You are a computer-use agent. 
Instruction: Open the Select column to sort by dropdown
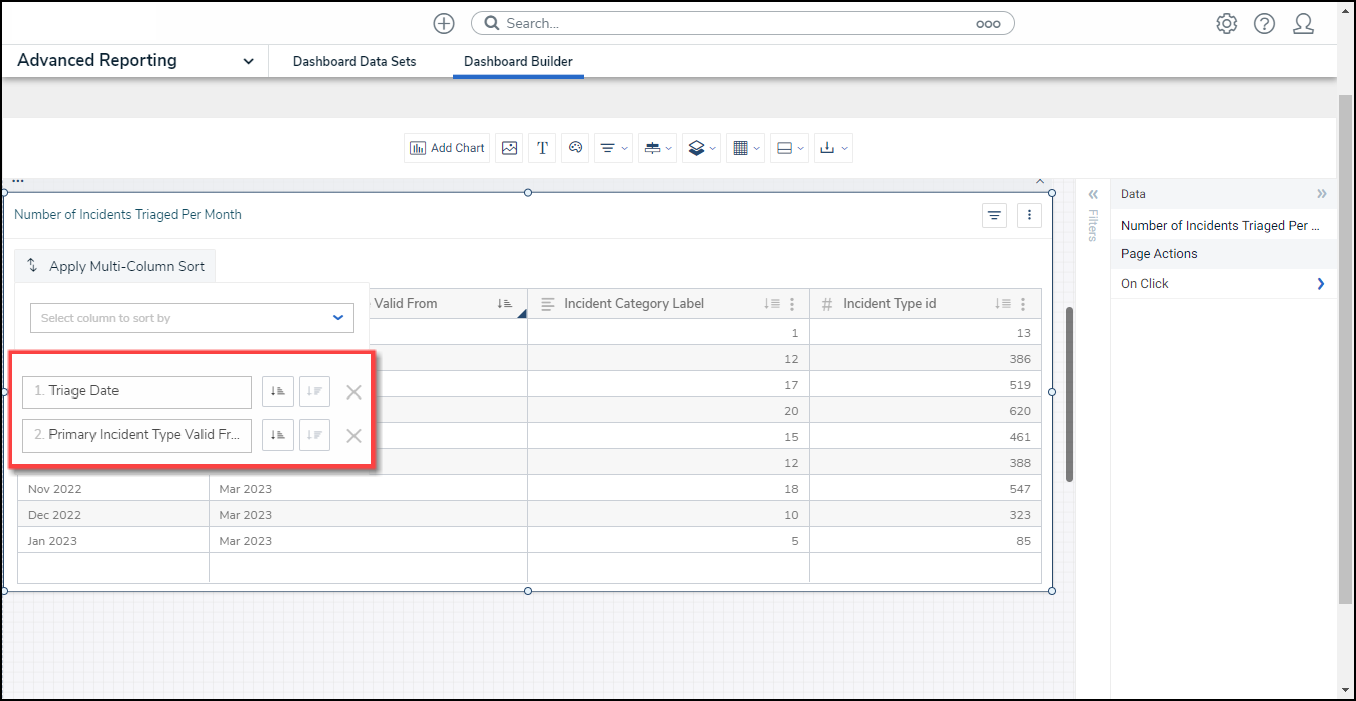tap(192, 318)
